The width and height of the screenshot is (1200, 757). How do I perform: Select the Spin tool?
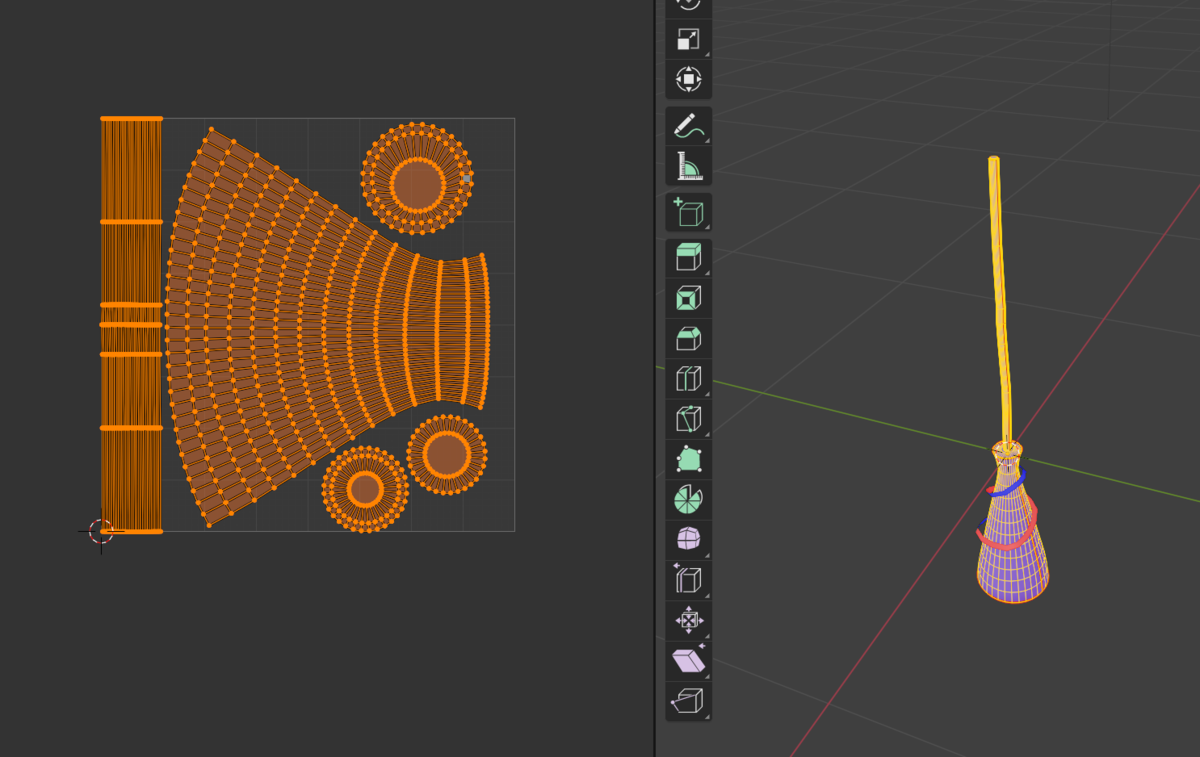pos(686,500)
